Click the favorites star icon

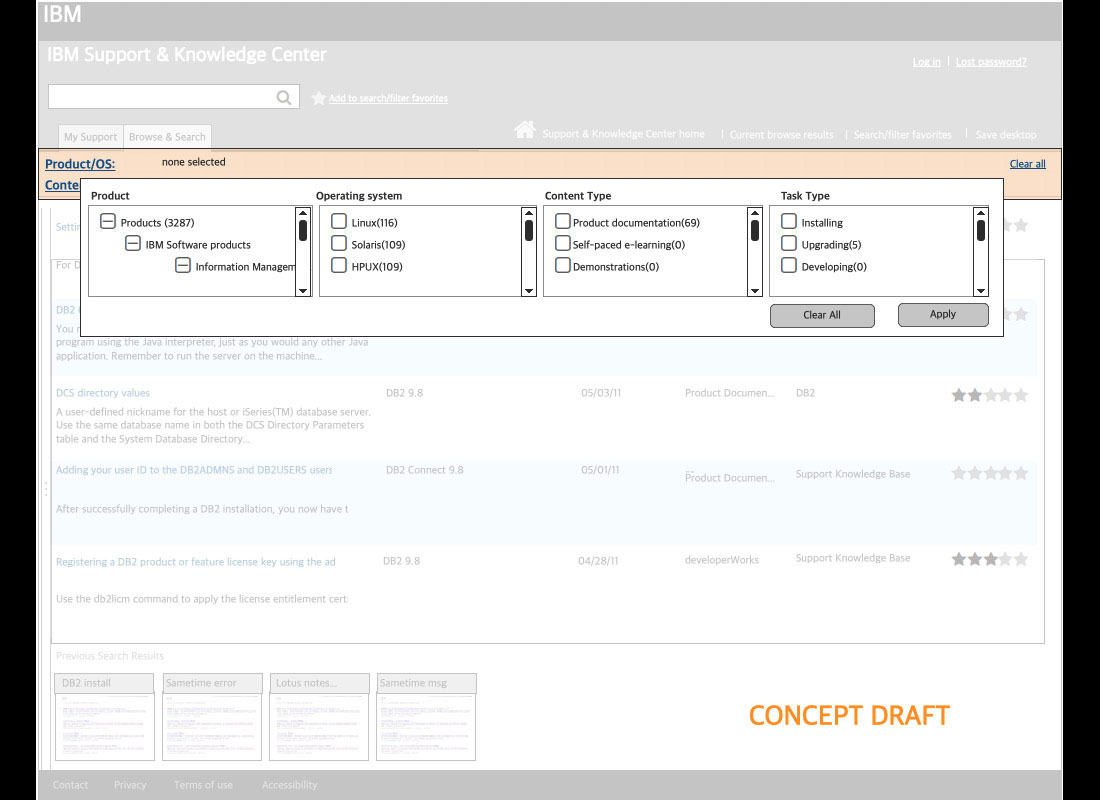click(318, 98)
